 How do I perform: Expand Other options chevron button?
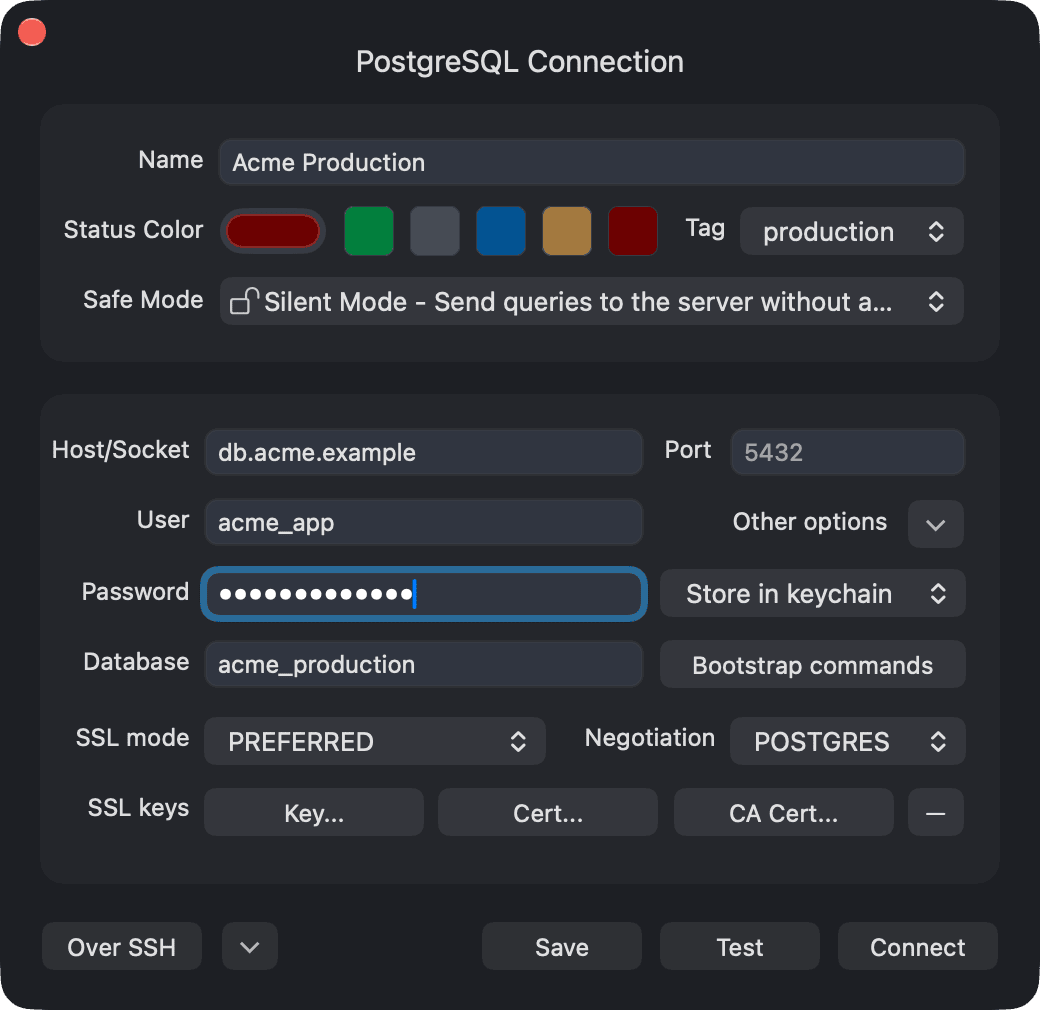pos(935,524)
